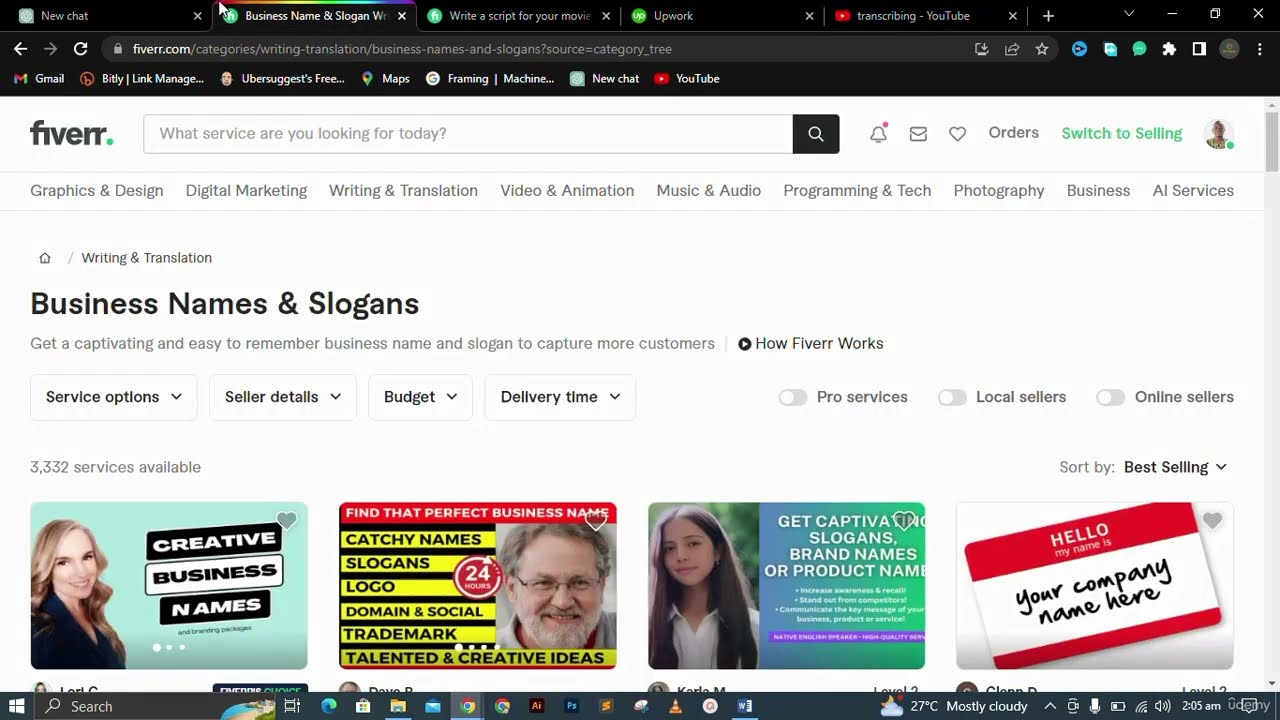The height and width of the screenshot is (720, 1280).
Task: Favorite the Get Captivating Slogans gig
Action: pyautogui.click(x=904, y=521)
